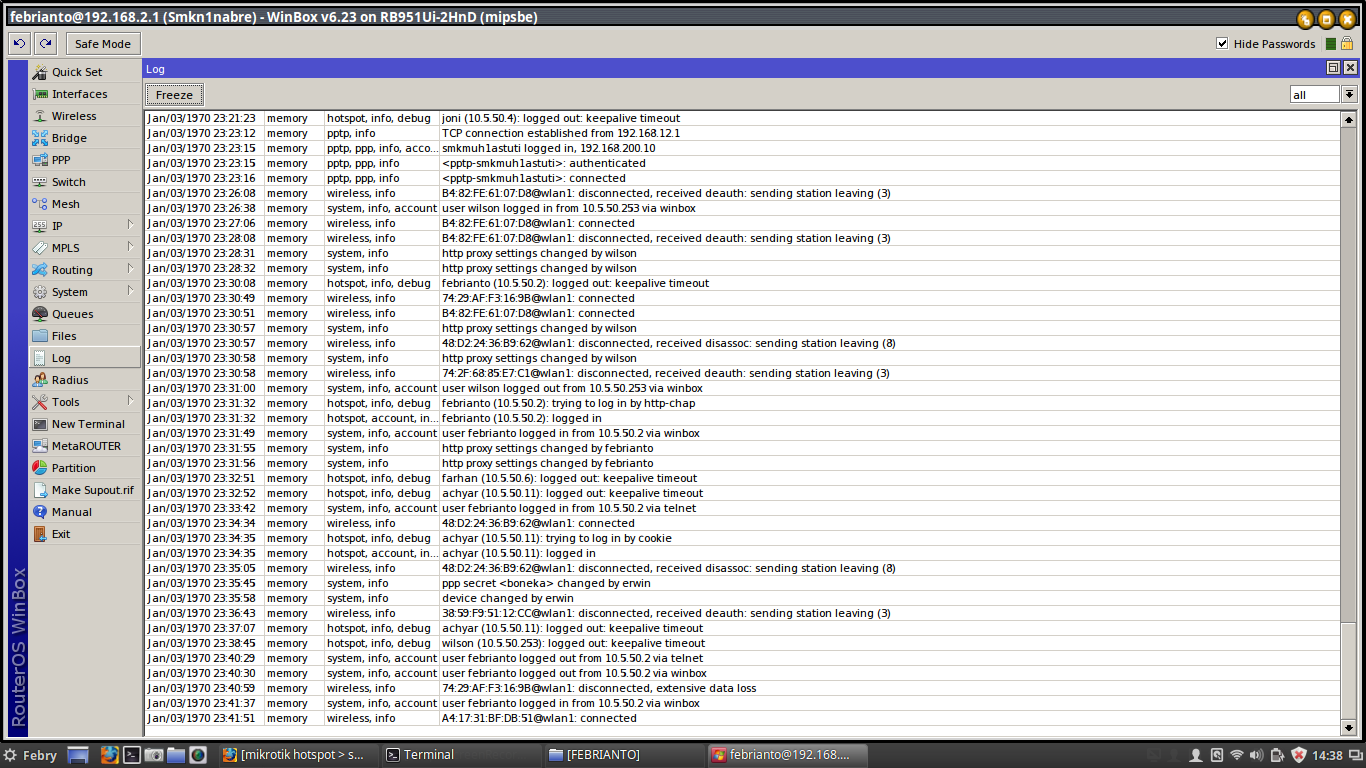
Task: Click the log scrollbar up arrow
Action: [1349, 118]
